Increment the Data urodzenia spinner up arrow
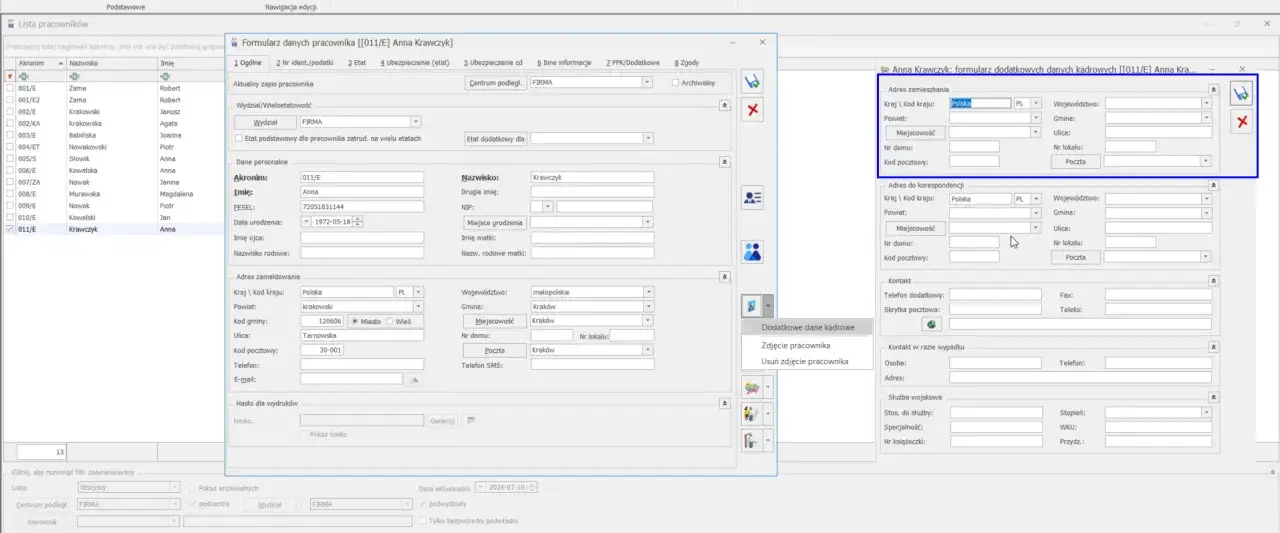 358,219
